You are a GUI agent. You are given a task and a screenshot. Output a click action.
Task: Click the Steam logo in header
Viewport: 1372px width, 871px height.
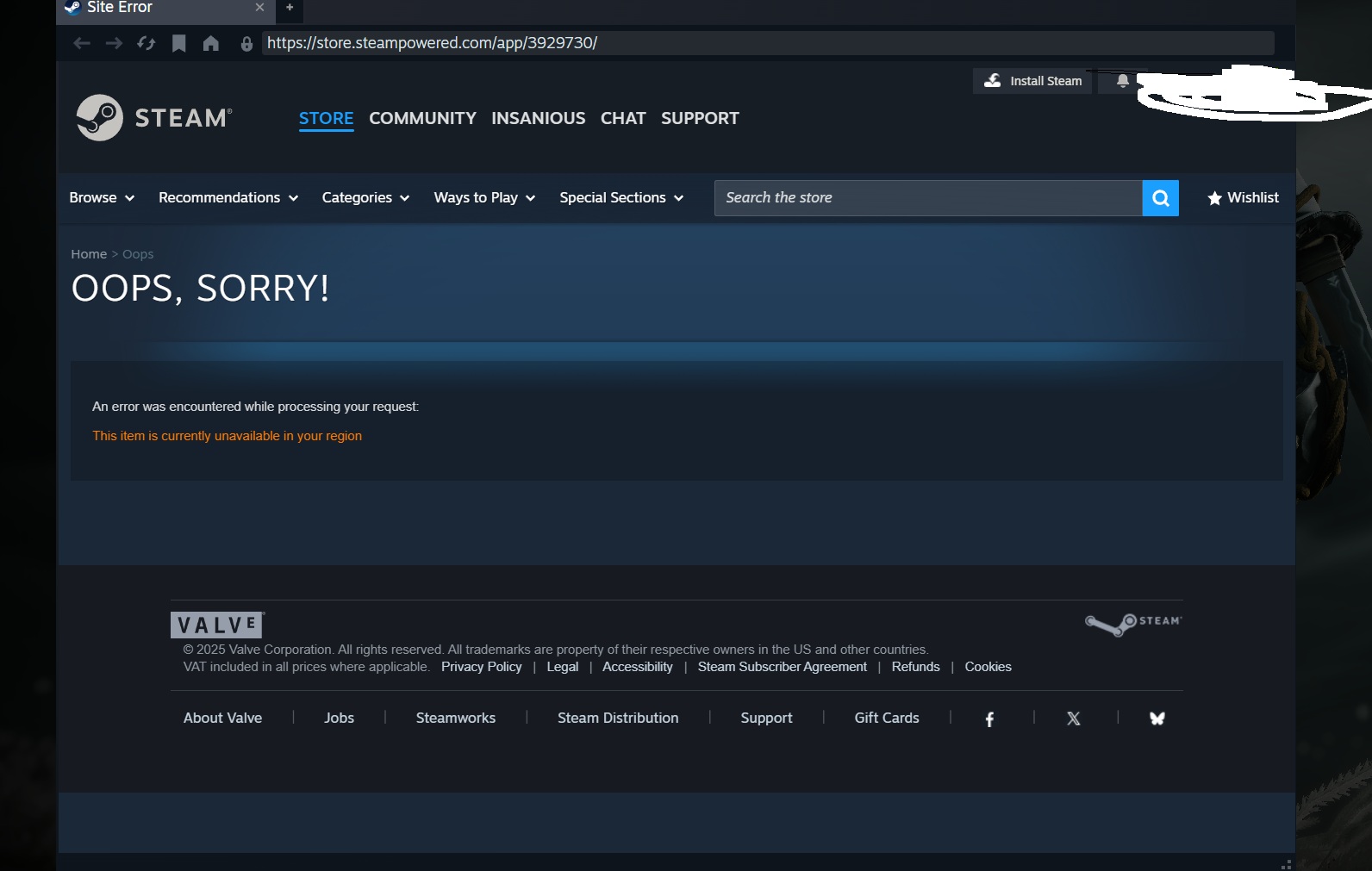(x=153, y=118)
